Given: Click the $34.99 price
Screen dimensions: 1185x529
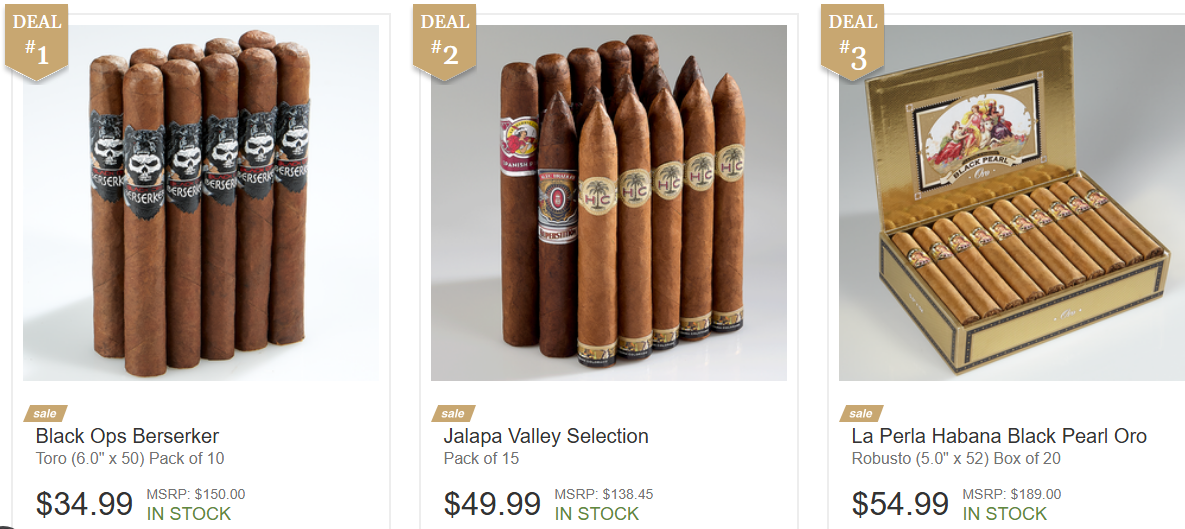Looking at the screenshot, I should point(84,504).
